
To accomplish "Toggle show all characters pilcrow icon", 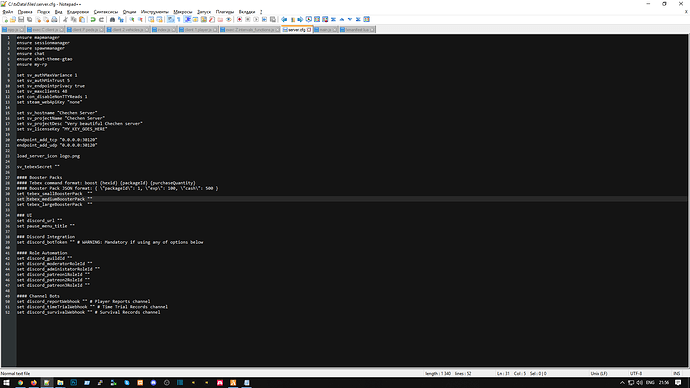I will [x=178, y=19].
